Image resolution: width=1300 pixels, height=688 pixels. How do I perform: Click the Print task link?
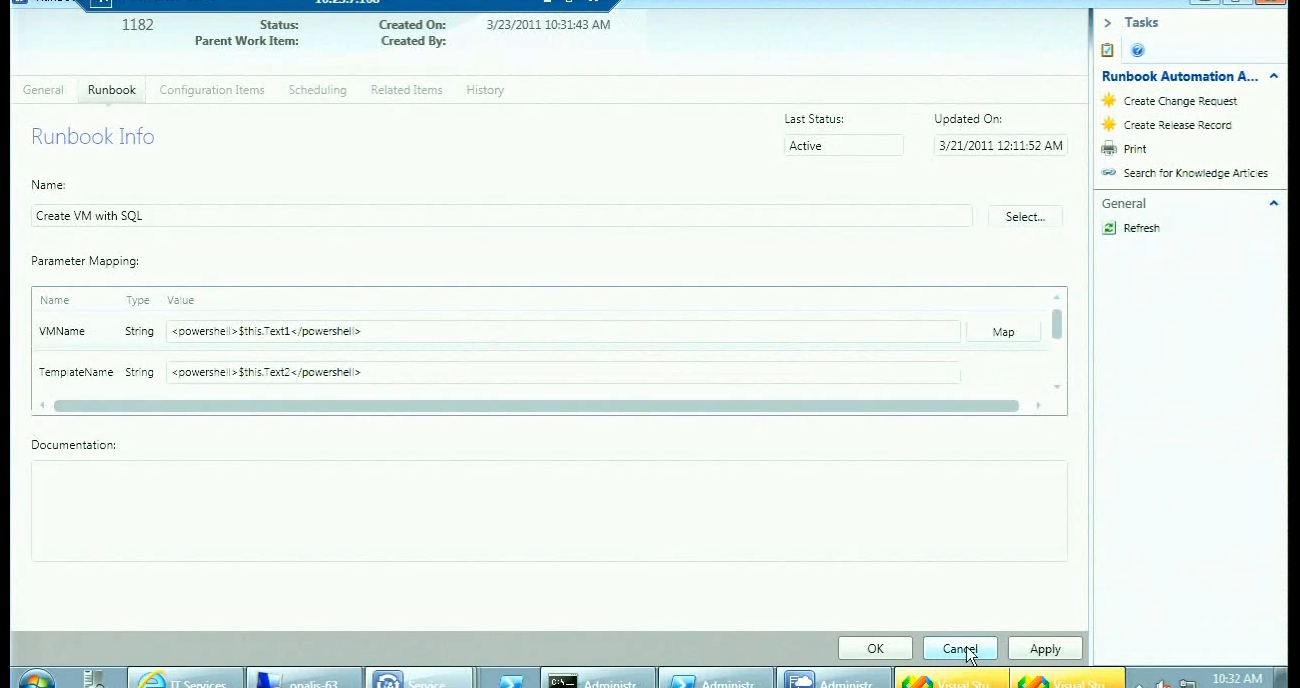1135,149
